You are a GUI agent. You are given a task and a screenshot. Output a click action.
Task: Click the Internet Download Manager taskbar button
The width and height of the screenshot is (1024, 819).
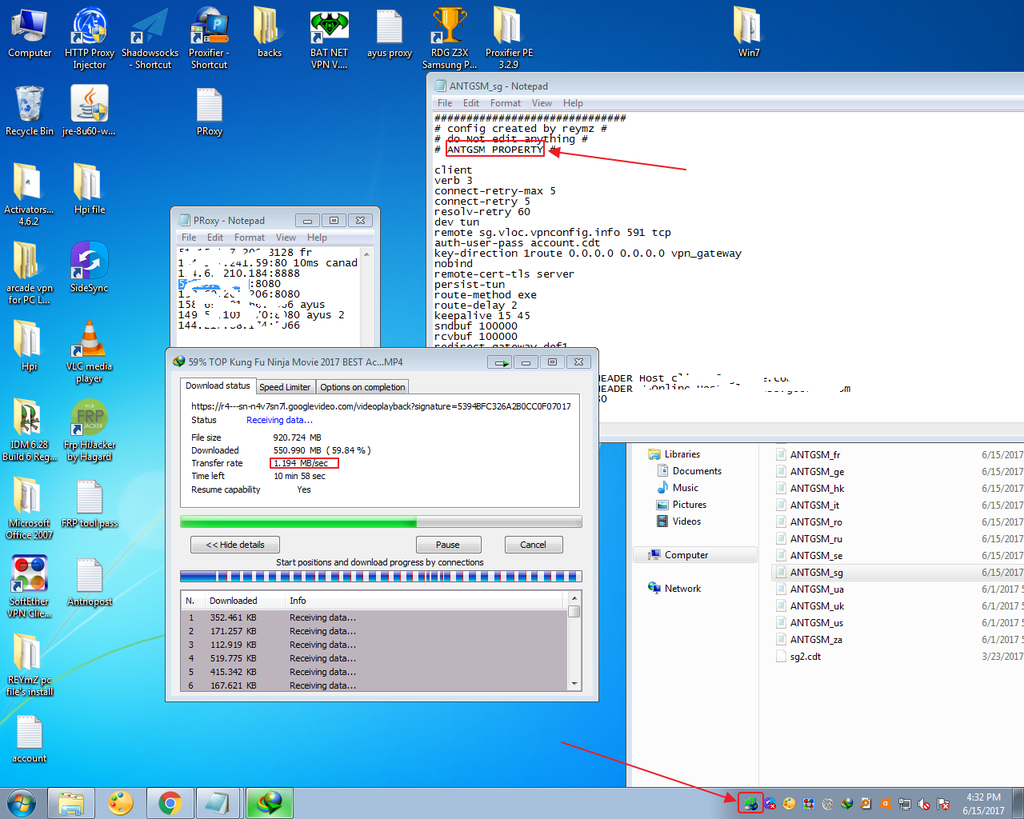coord(270,802)
